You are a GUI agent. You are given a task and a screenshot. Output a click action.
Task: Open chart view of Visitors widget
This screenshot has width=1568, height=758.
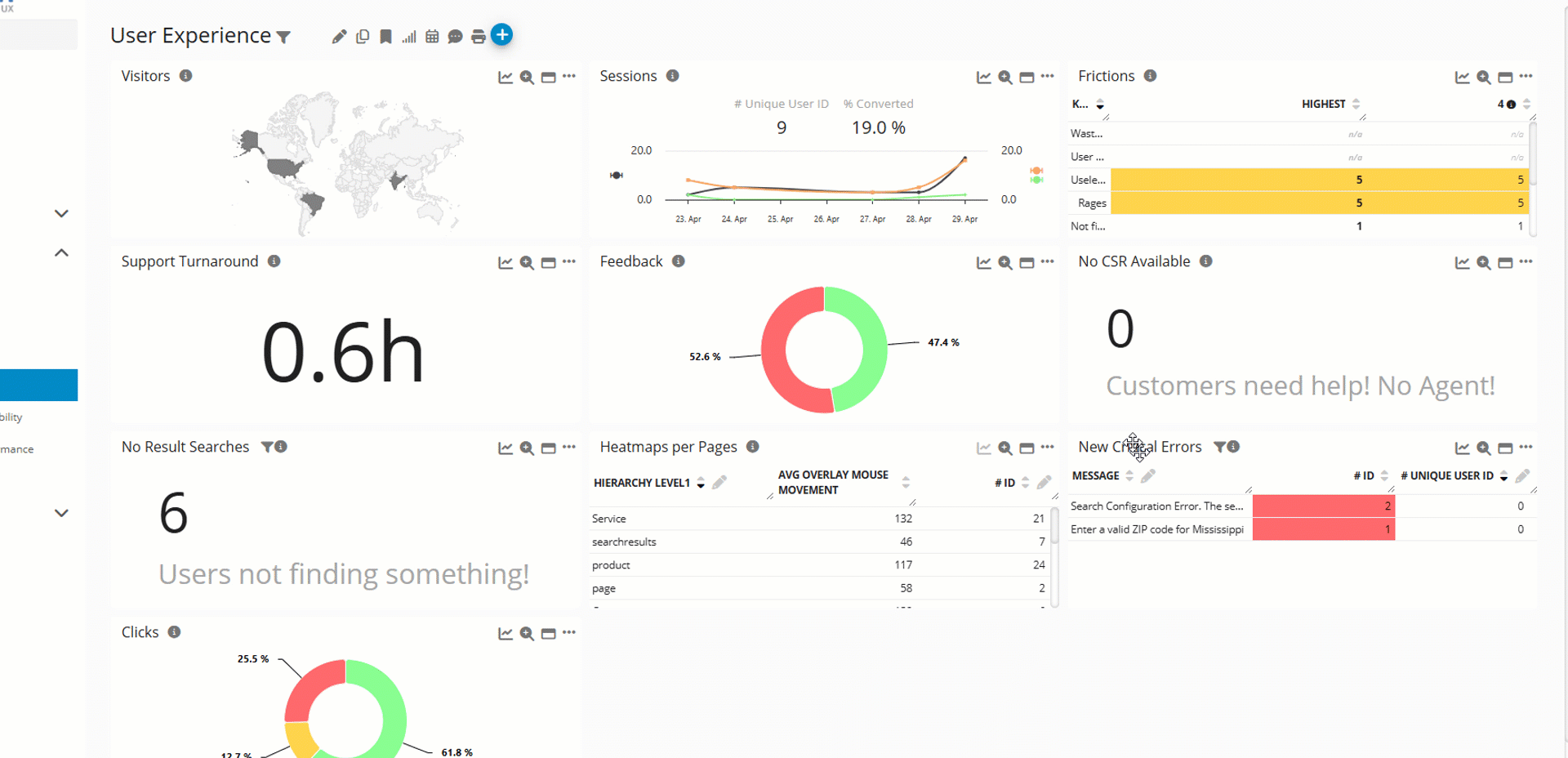(506, 78)
